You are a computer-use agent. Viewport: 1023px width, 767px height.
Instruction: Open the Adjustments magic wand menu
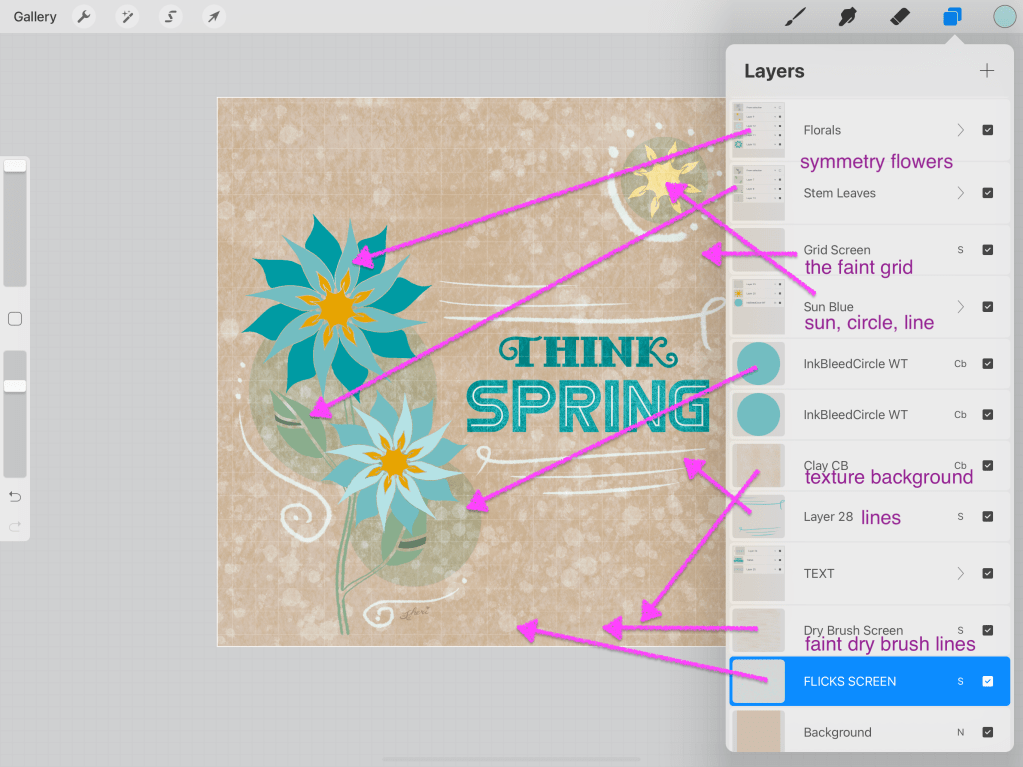(x=127, y=17)
